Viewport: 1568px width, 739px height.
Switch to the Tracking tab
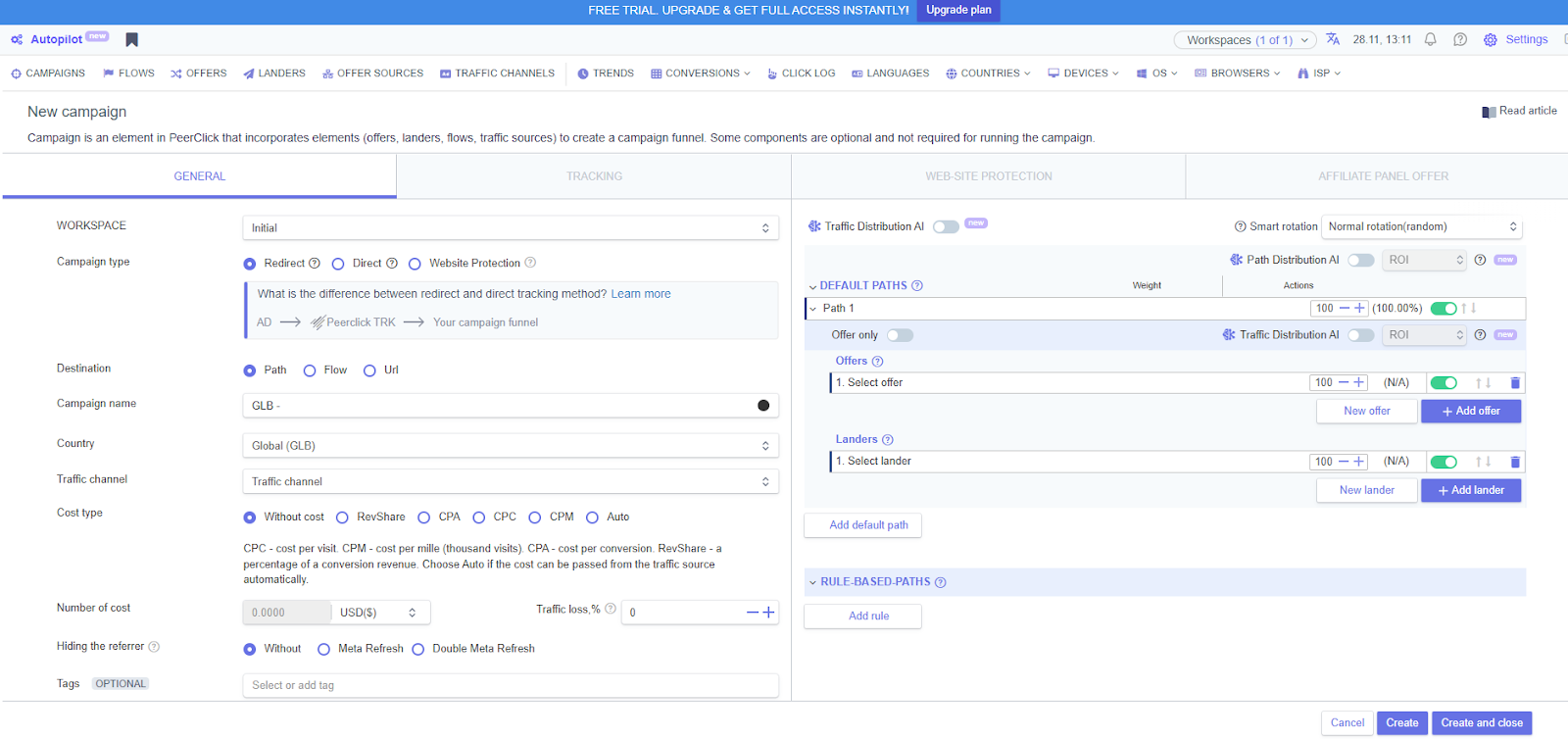pyautogui.click(x=594, y=176)
